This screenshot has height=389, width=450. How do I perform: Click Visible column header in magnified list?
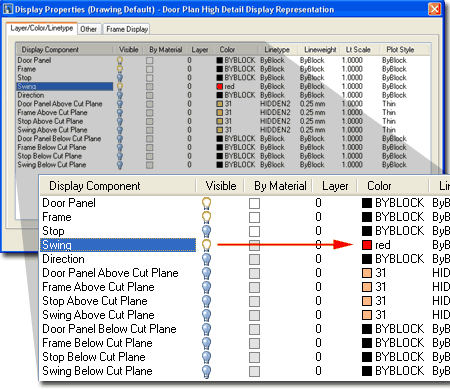[x=221, y=186]
